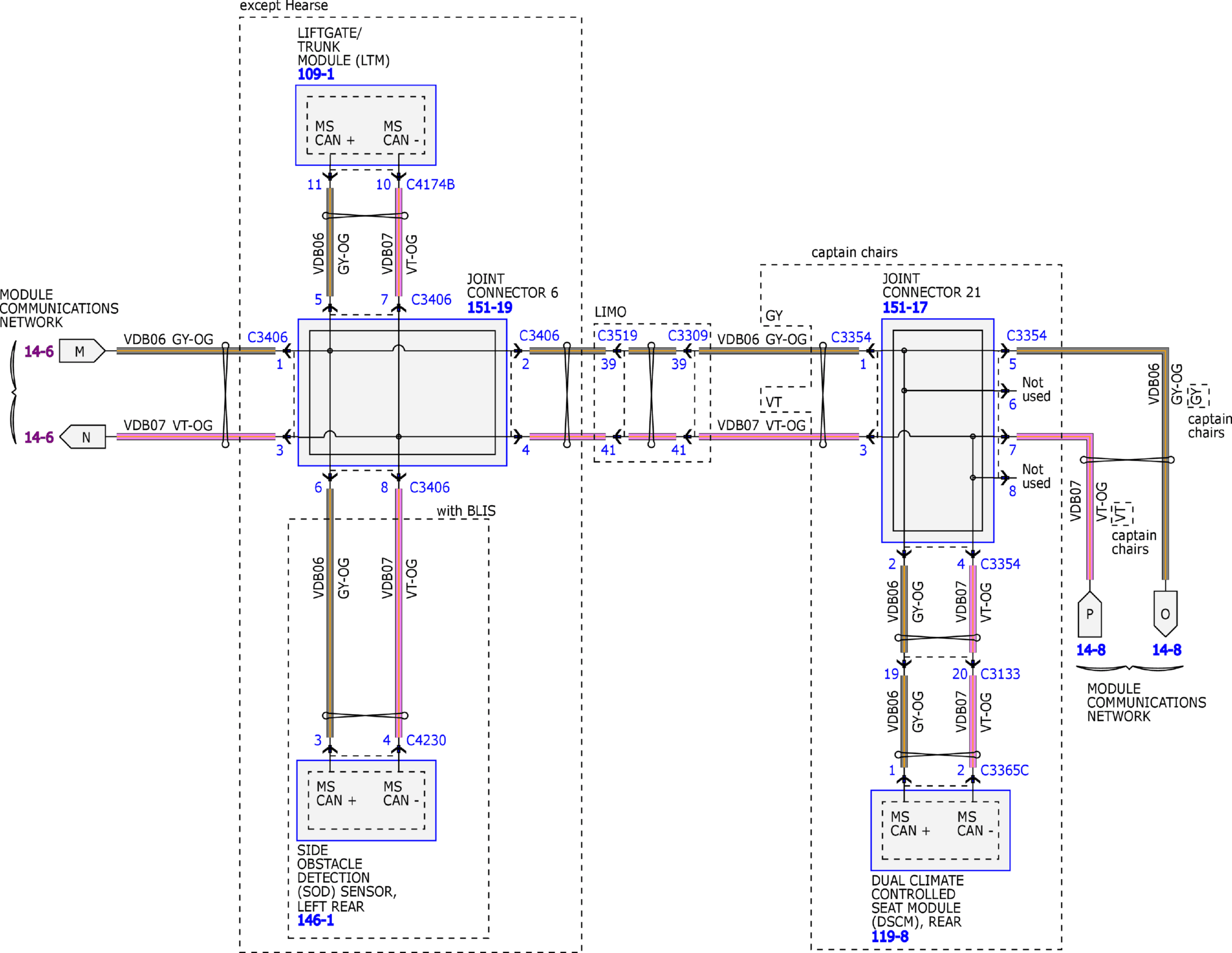Click the Joint Connector 6 component box

coord(402,392)
